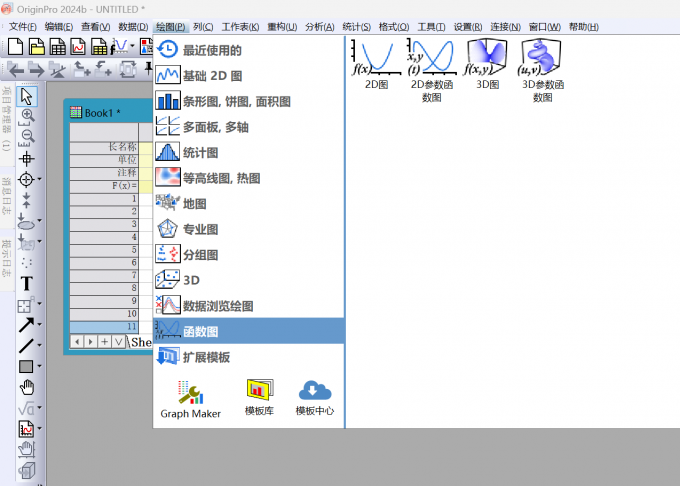Open the Column (列) menu
680x486 pixels.
tap(203, 27)
